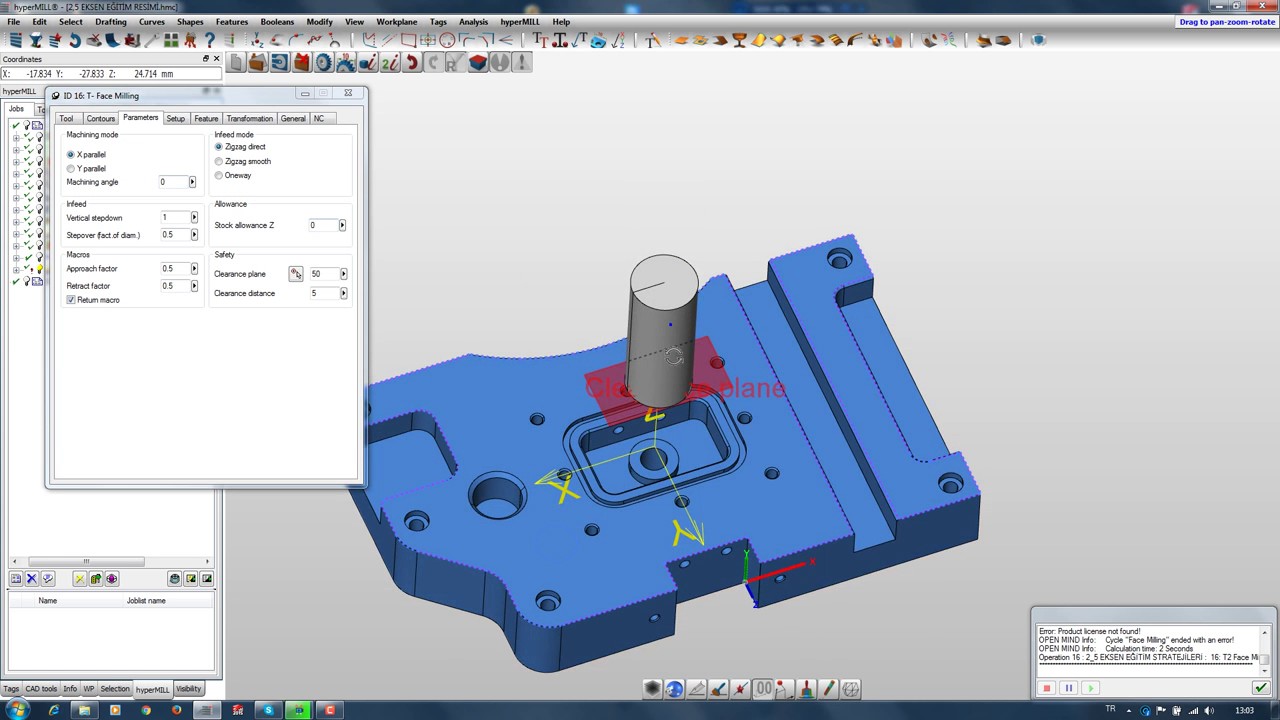This screenshot has height=720, width=1280.
Task: Open the CAD tools panel tab
Action: coord(41,689)
